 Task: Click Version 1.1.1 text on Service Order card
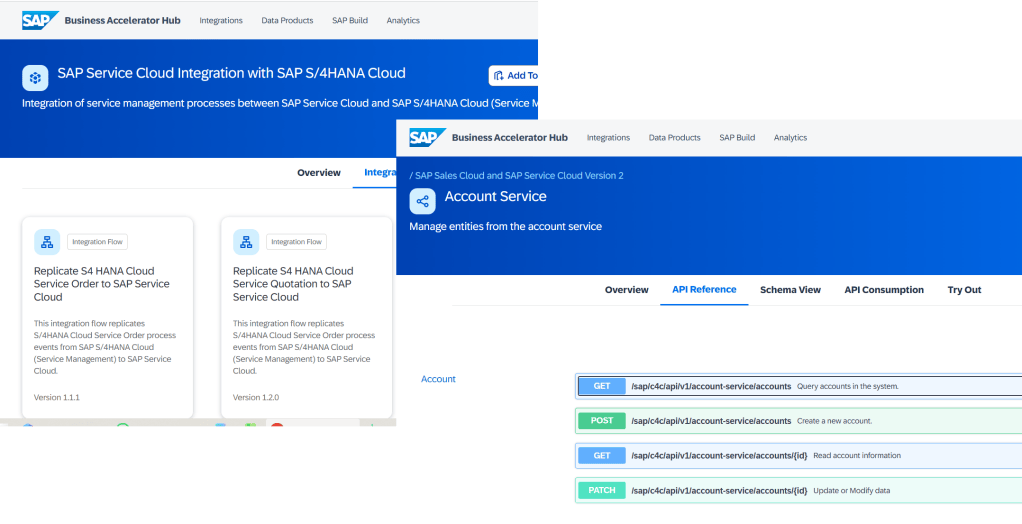[57, 397]
